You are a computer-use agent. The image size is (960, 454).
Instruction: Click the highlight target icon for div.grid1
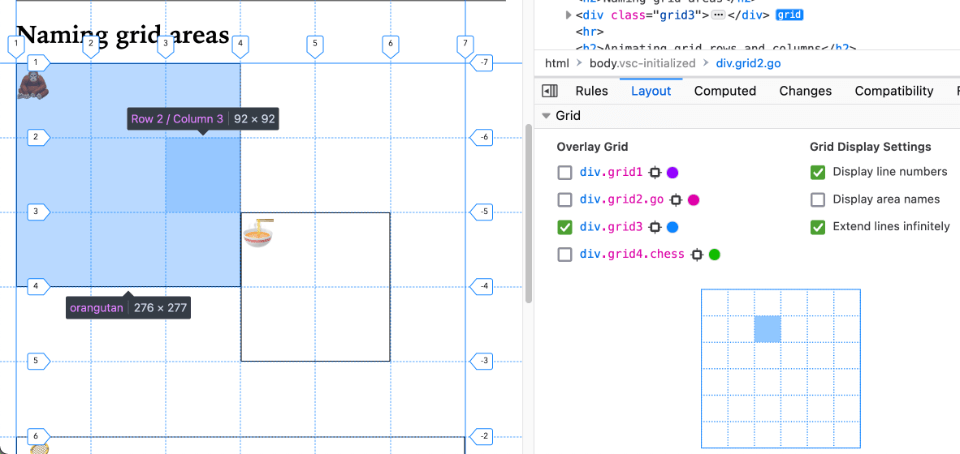pyautogui.click(x=654, y=173)
